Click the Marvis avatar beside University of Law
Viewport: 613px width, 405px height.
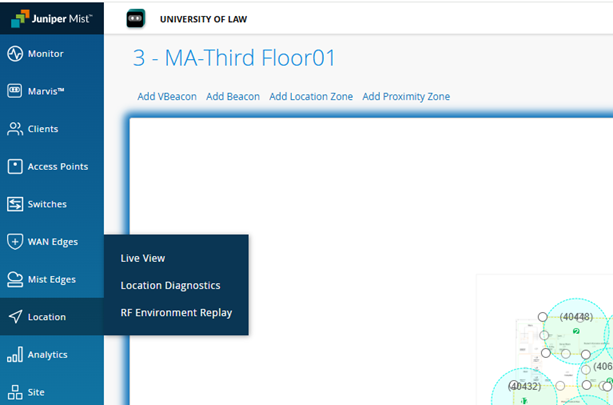[x=136, y=18]
